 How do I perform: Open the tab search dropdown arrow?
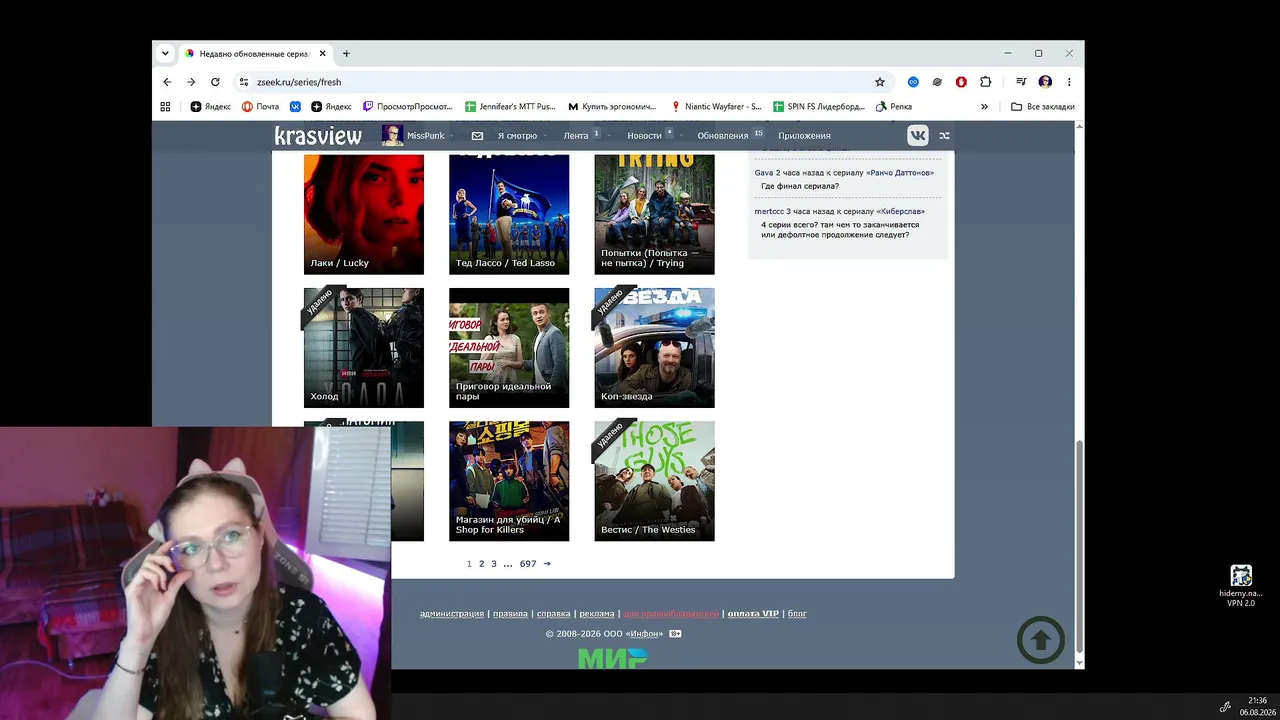(x=165, y=54)
